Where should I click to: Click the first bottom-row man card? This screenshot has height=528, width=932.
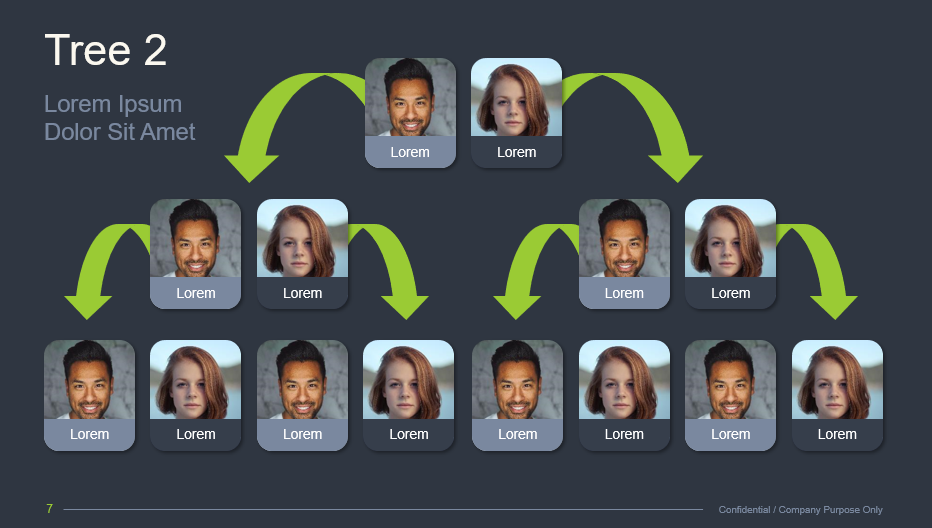pyautogui.click(x=89, y=395)
